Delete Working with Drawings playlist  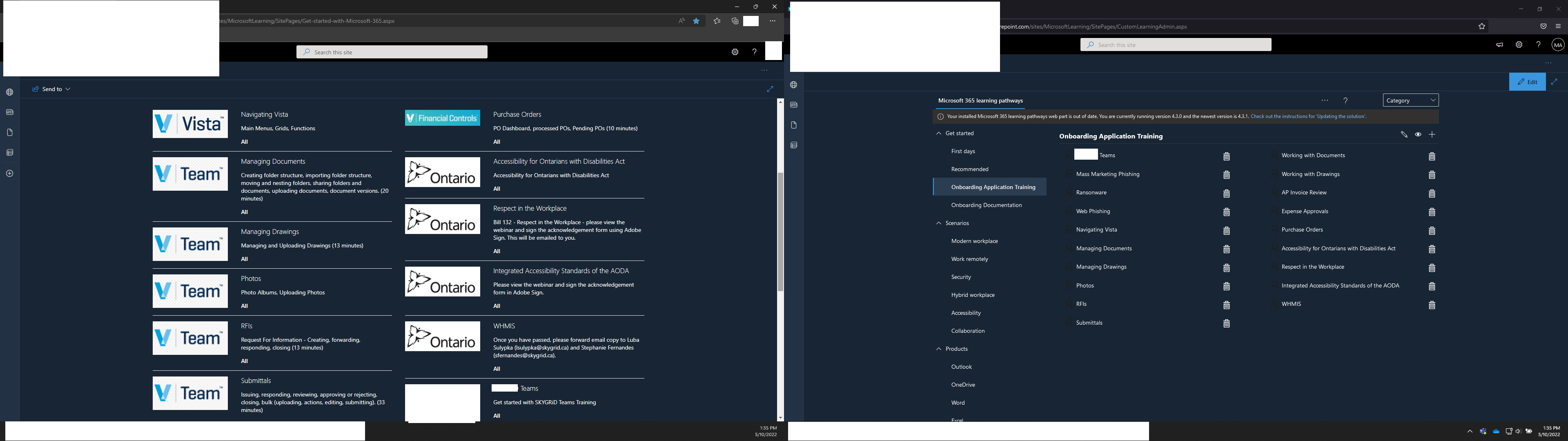[1432, 176]
